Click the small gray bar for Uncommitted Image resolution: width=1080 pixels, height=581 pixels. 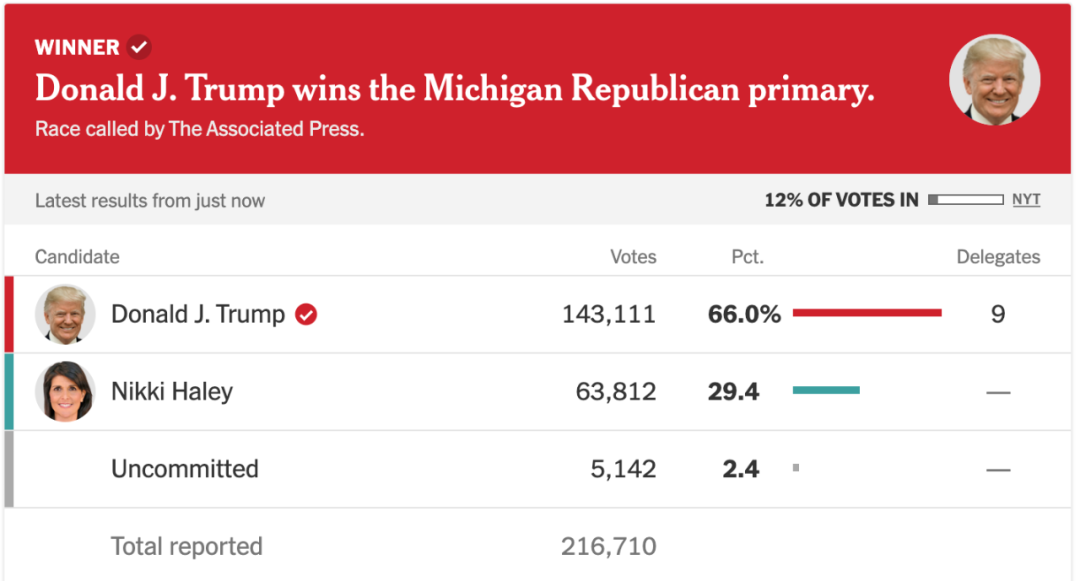click(x=796, y=467)
